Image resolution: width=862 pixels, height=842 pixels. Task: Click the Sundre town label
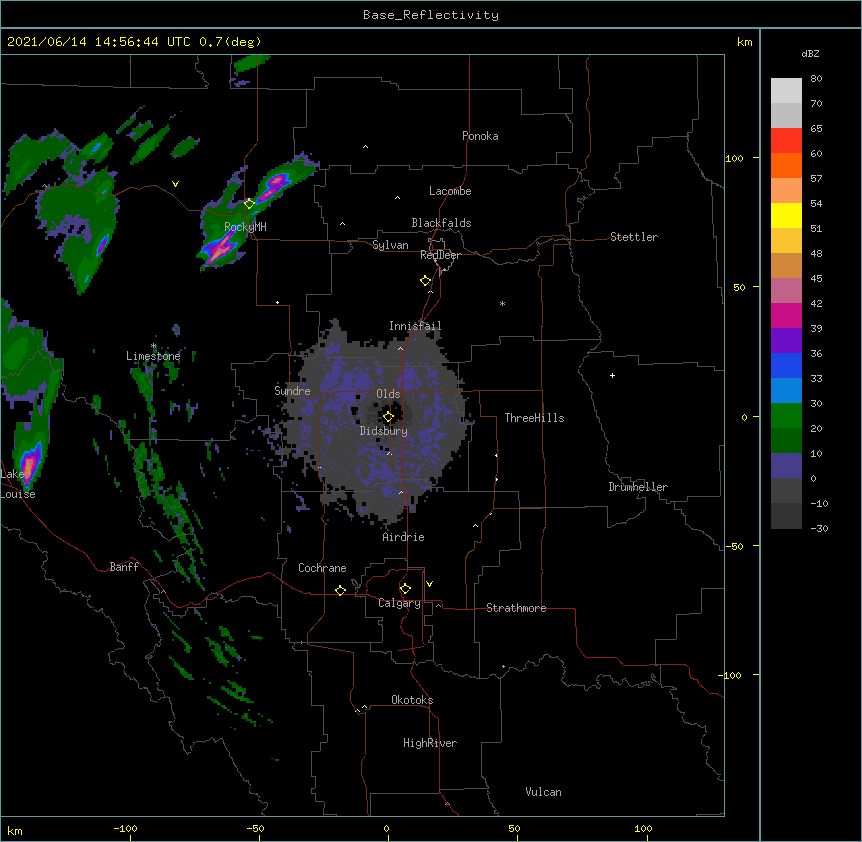coord(292,391)
